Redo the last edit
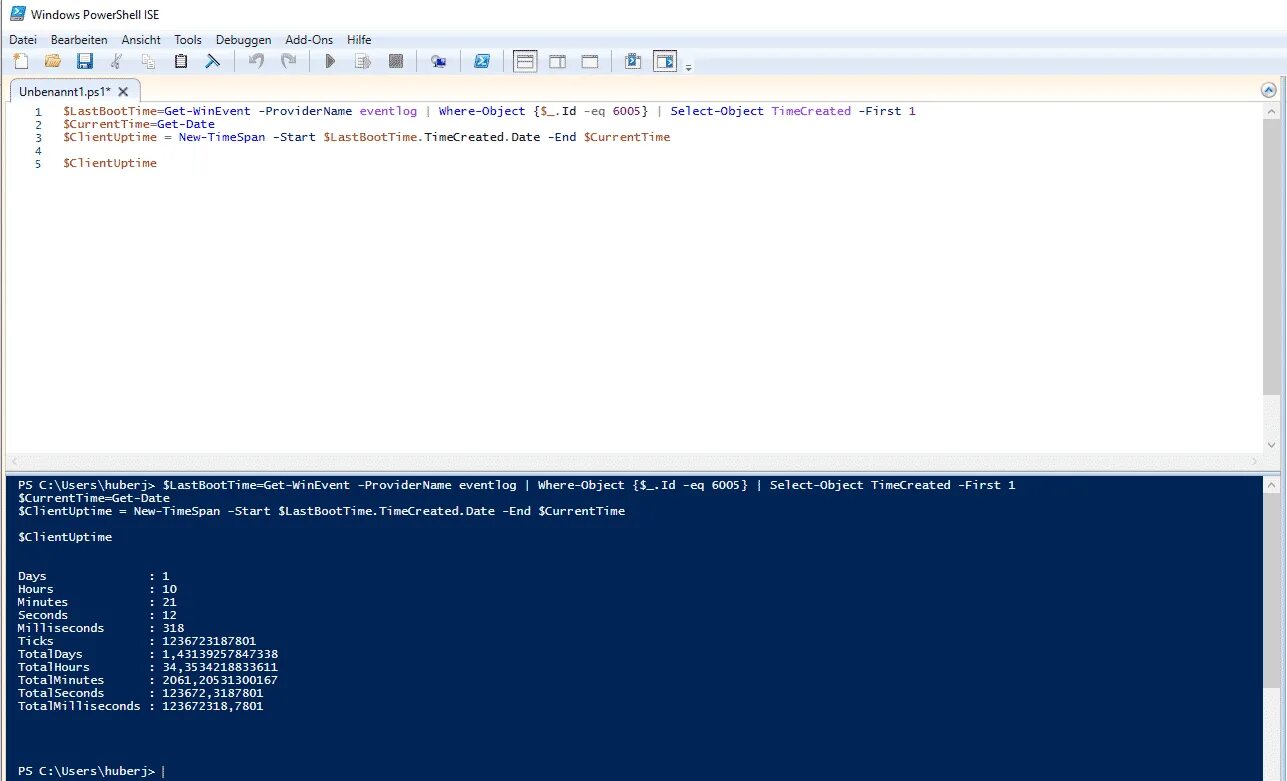1287x781 pixels. (x=288, y=62)
